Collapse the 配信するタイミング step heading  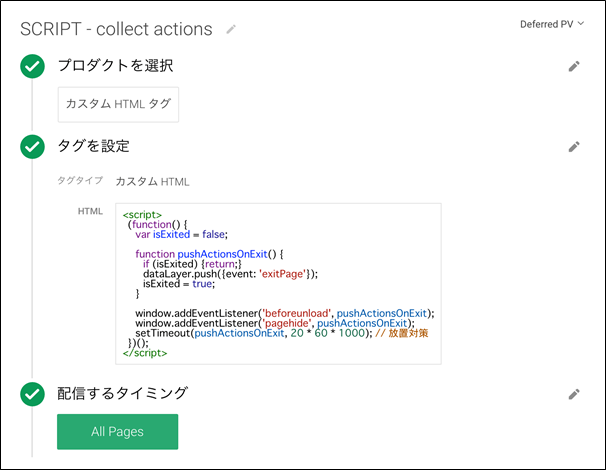[x=125, y=394]
